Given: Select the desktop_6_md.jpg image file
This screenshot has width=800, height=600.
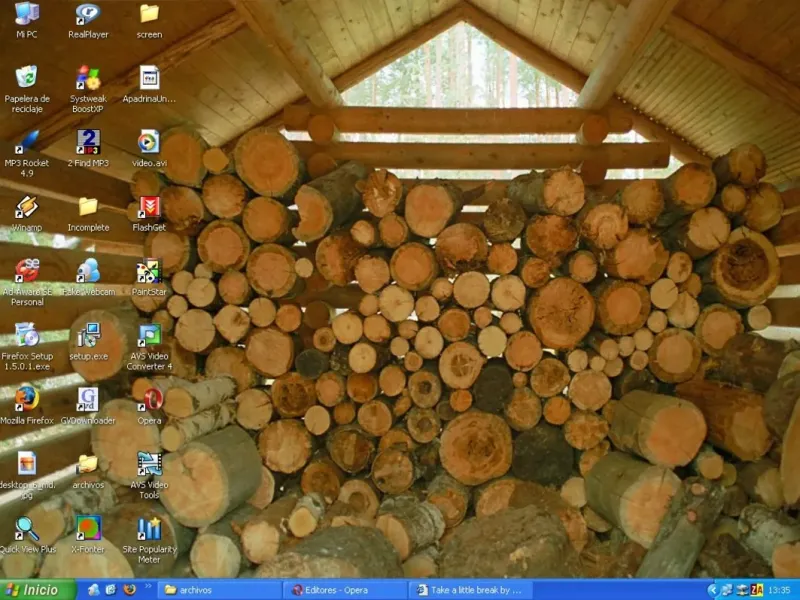Looking at the screenshot, I should (27, 475).
